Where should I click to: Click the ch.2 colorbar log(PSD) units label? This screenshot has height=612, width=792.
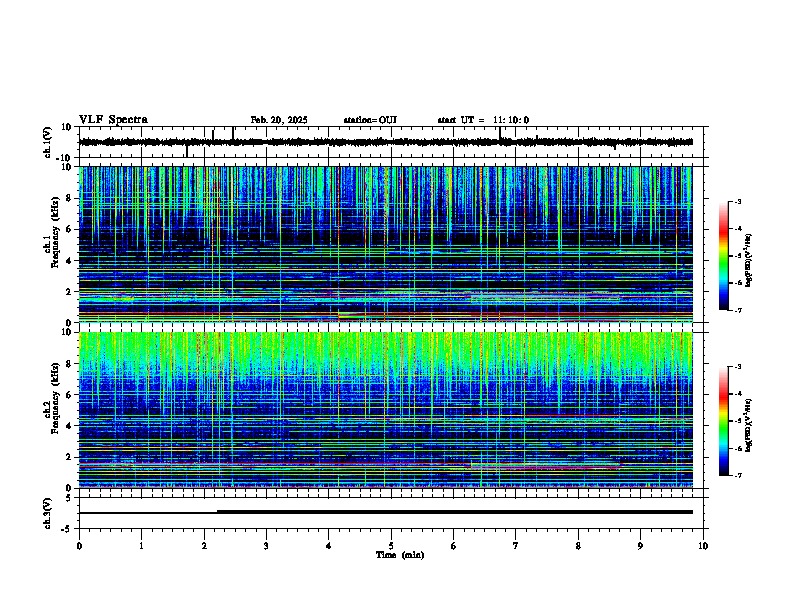coord(748,425)
